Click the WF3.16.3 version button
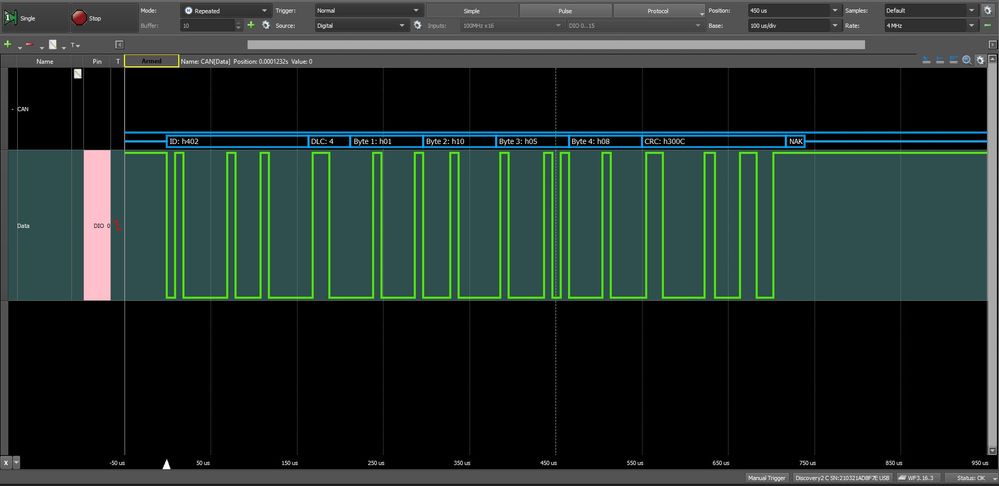 (919, 478)
